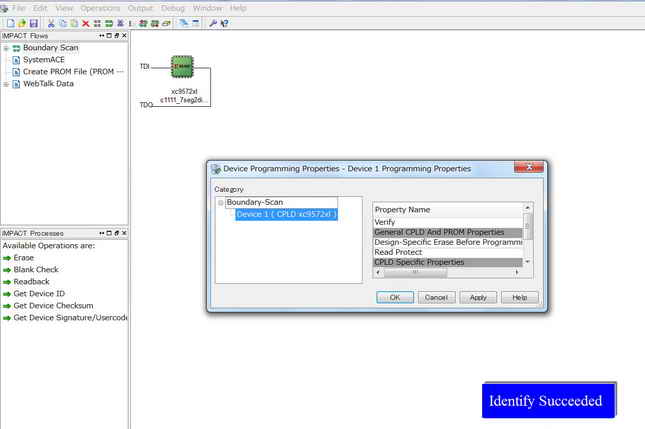Click the green arrow icon next to Erase
Screen dimensions: 645x429
(7, 258)
